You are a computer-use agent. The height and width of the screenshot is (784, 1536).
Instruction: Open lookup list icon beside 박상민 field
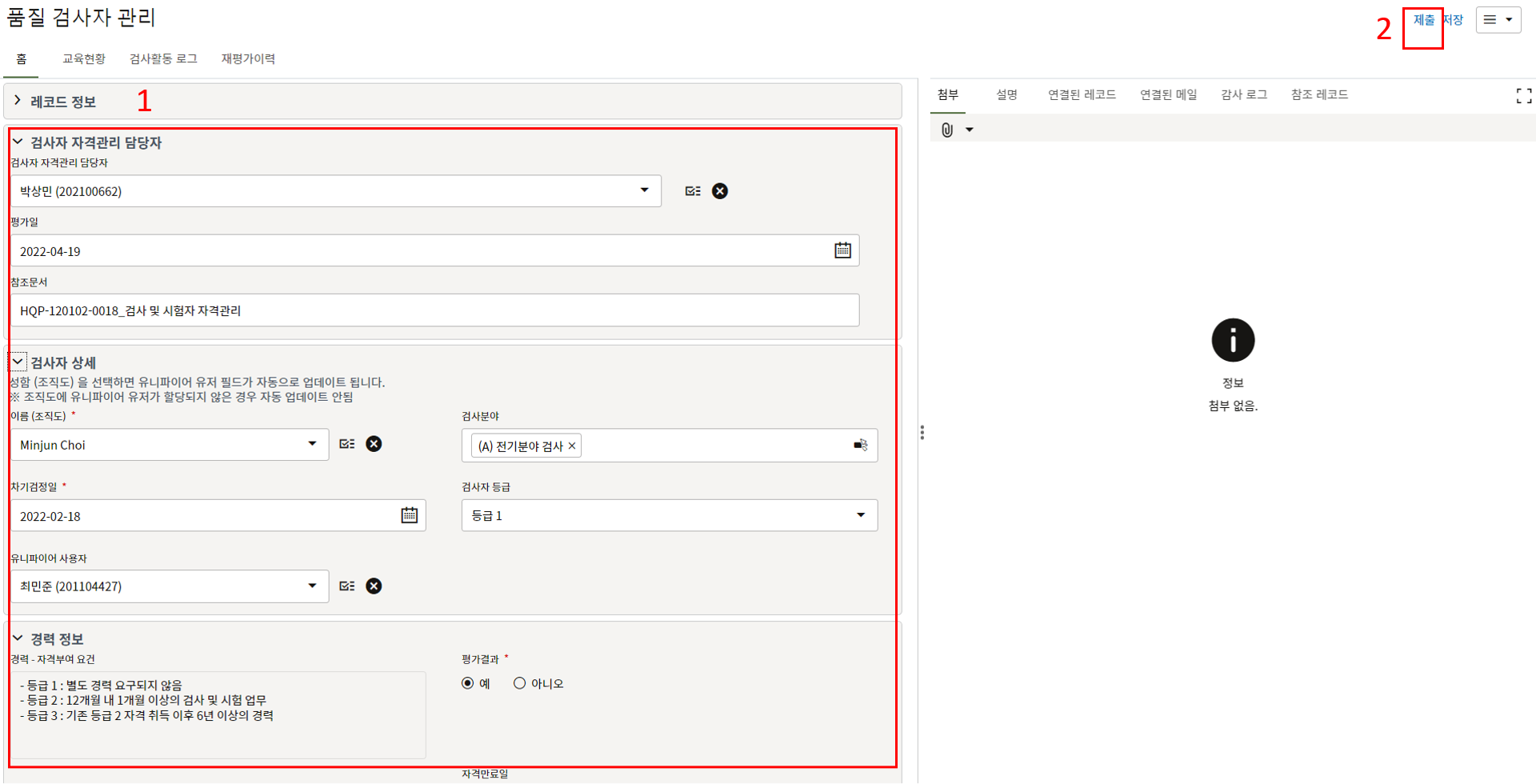(693, 191)
